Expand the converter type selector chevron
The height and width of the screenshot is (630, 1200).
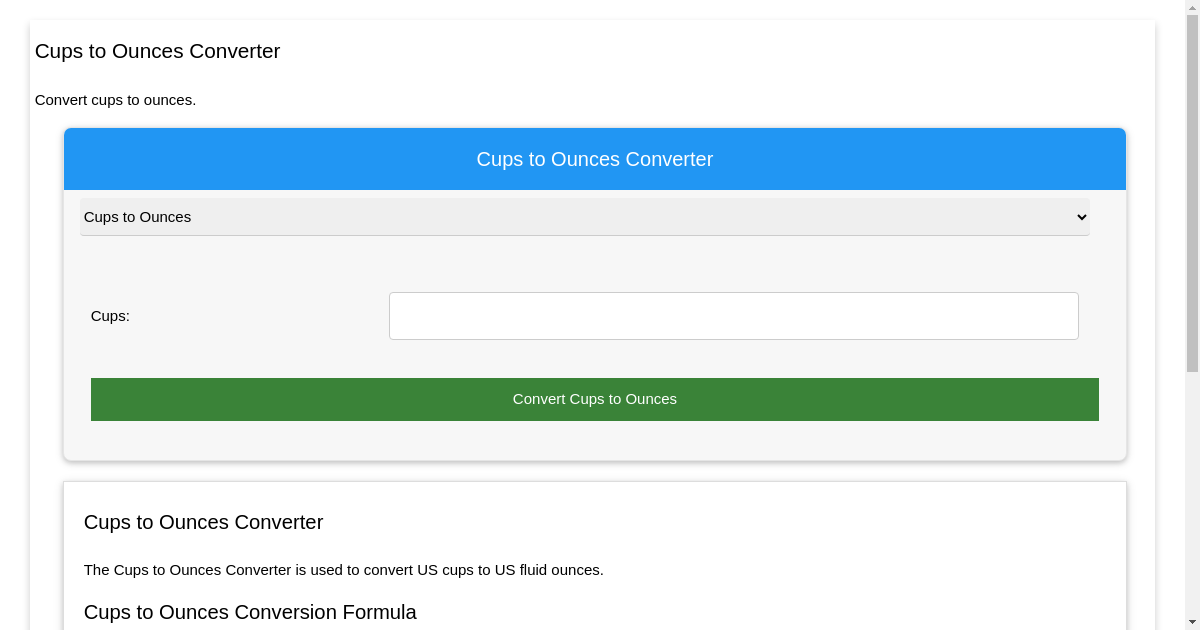click(1081, 217)
